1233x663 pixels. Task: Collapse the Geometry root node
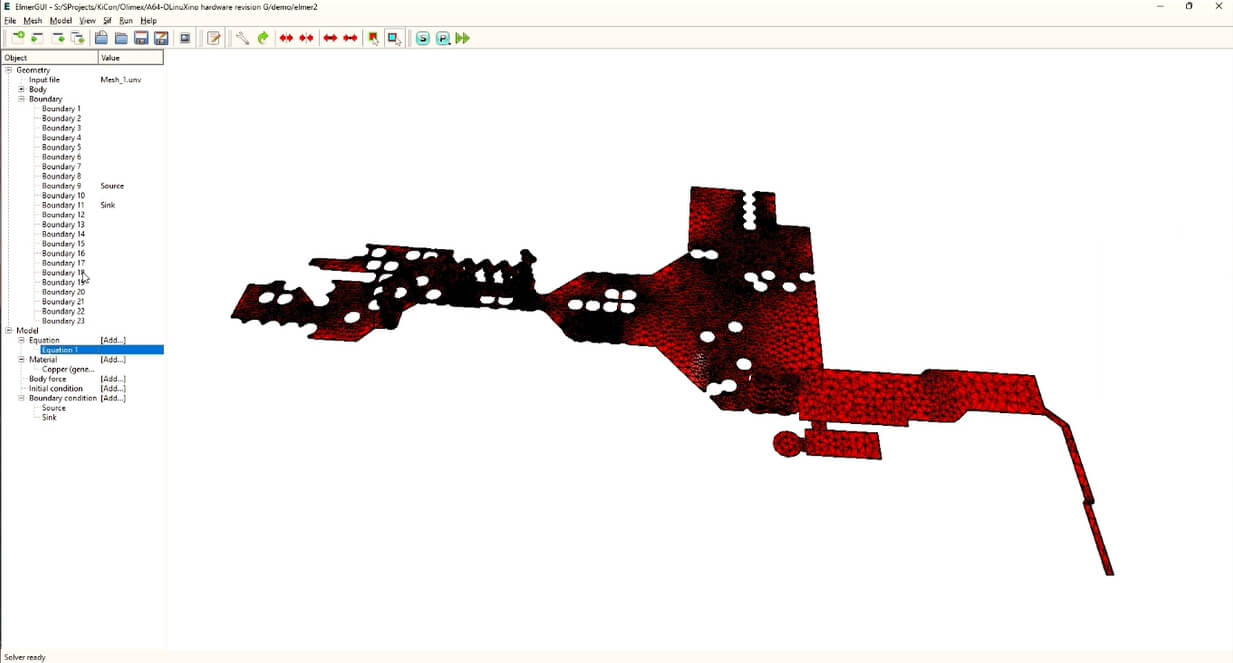coord(9,70)
